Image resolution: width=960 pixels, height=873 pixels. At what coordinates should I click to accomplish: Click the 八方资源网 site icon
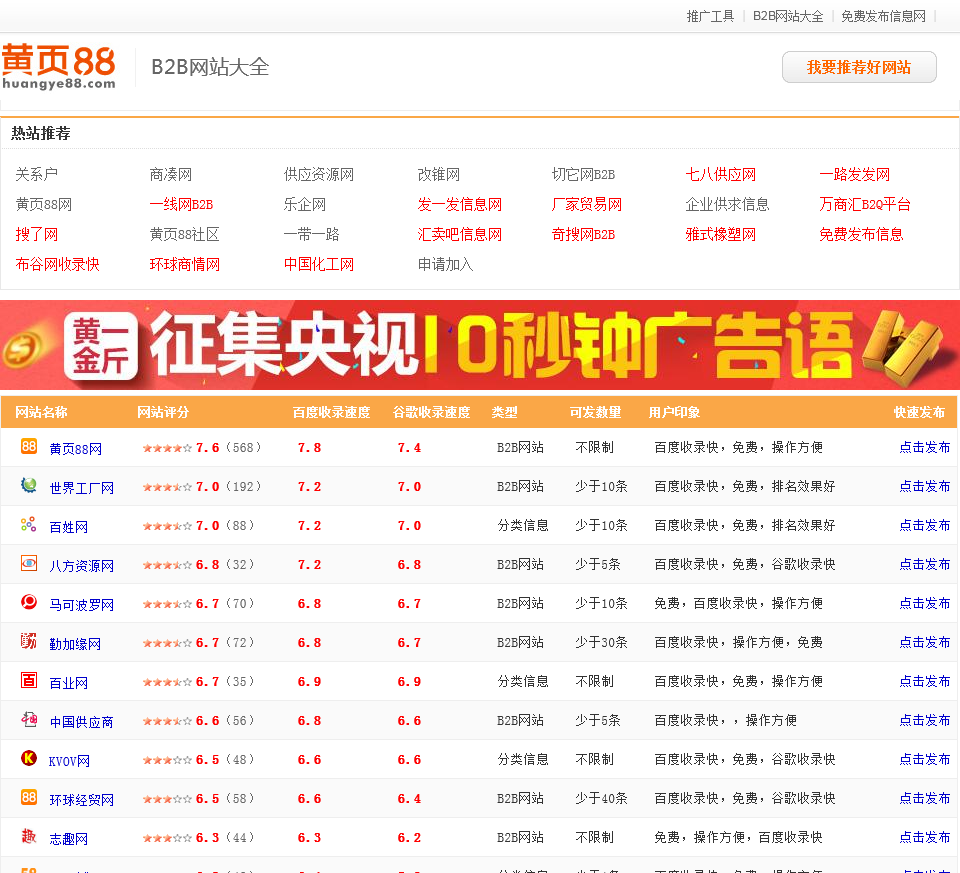pyautogui.click(x=29, y=563)
